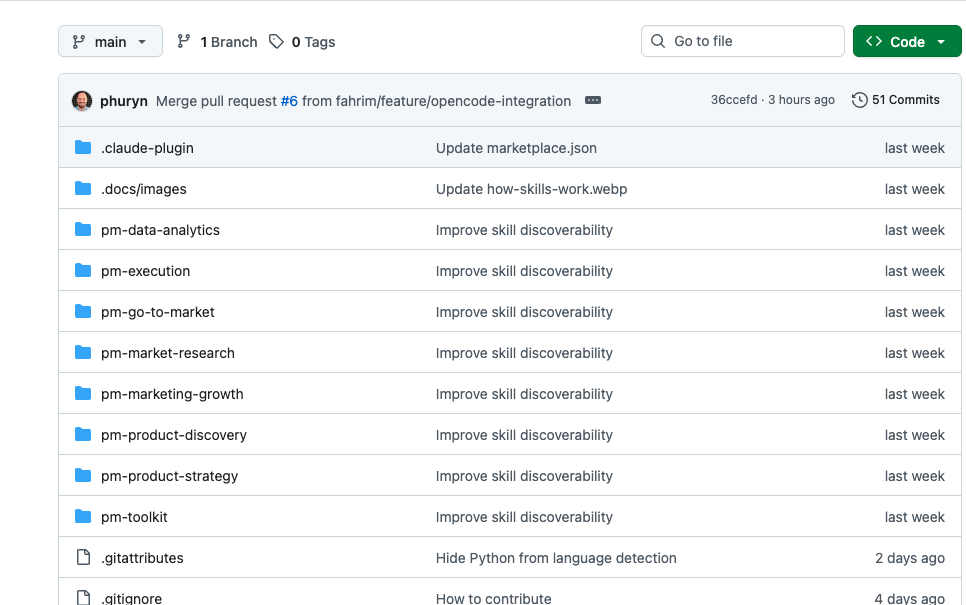The height and width of the screenshot is (605, 966).
Task: Click the branch icon beside 1 Branch
Action: pyautogui.click(x=184, y=41)
